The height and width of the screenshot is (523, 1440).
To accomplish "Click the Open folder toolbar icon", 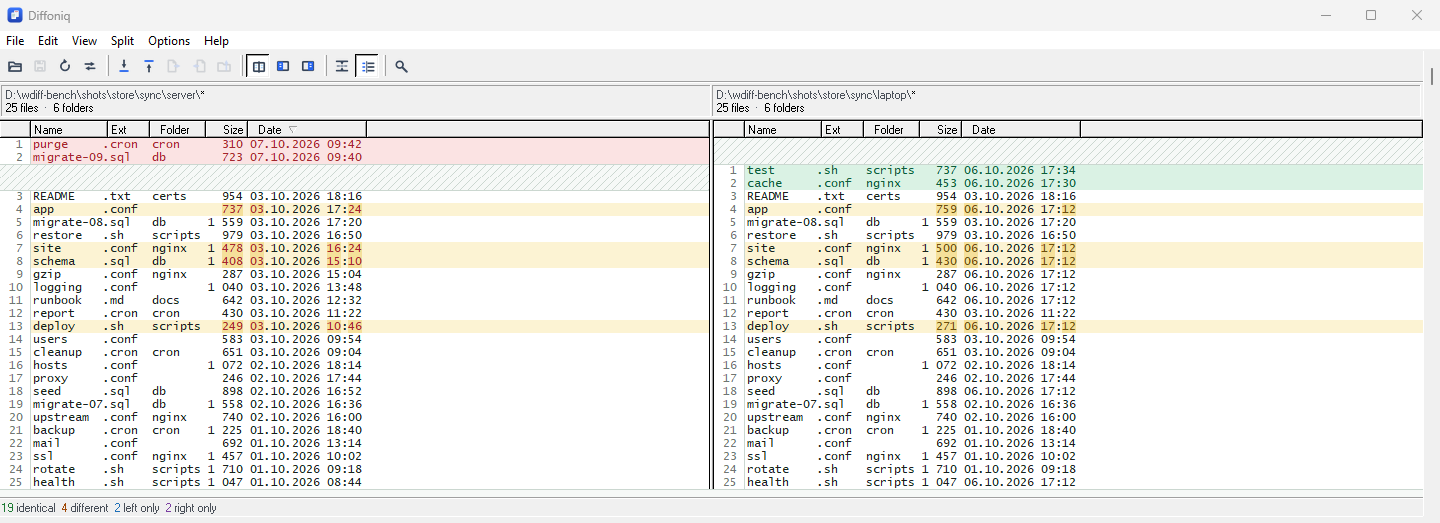I will tap(15, 66).
